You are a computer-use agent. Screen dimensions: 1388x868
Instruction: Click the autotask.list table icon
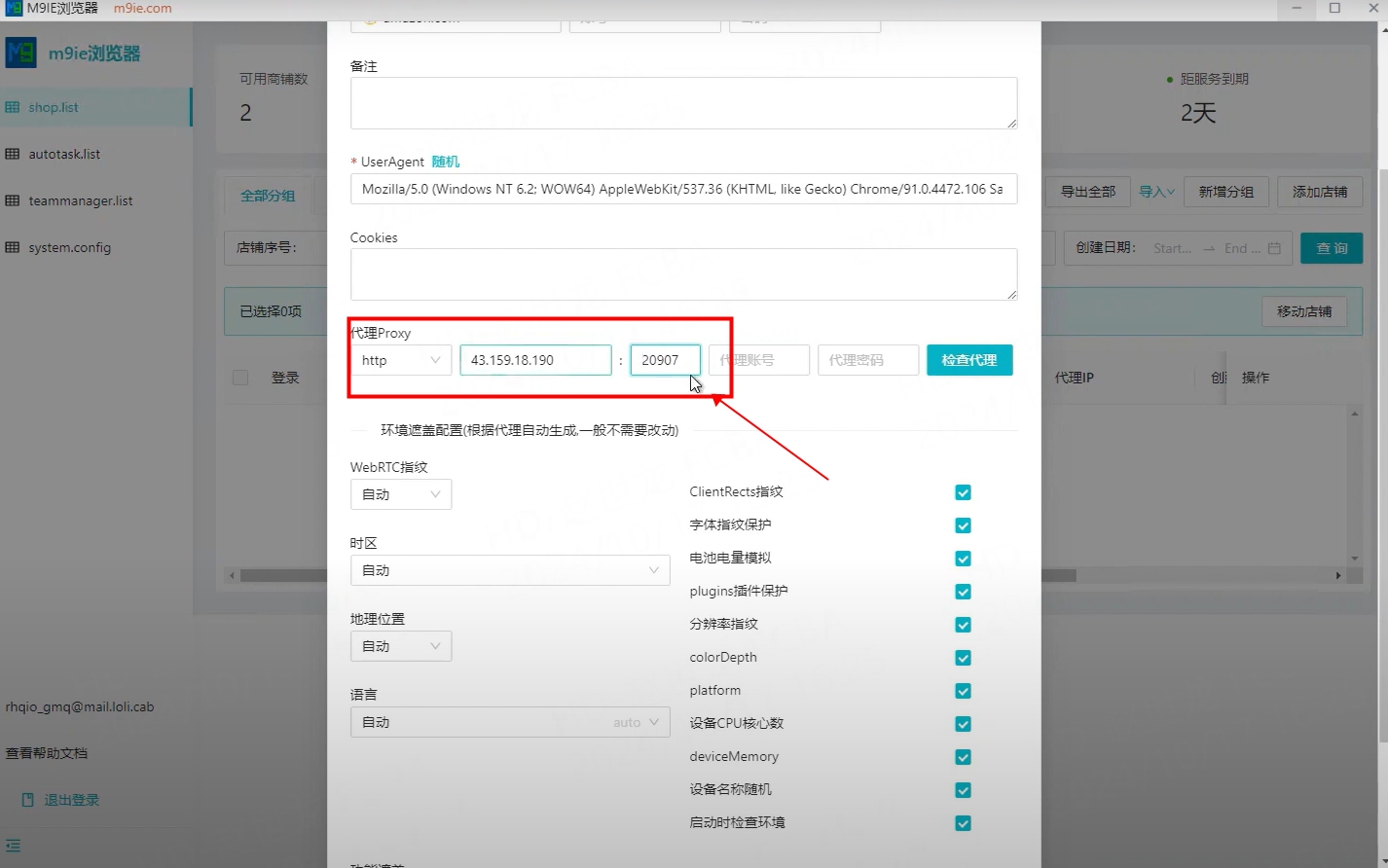tap(13, 154)
